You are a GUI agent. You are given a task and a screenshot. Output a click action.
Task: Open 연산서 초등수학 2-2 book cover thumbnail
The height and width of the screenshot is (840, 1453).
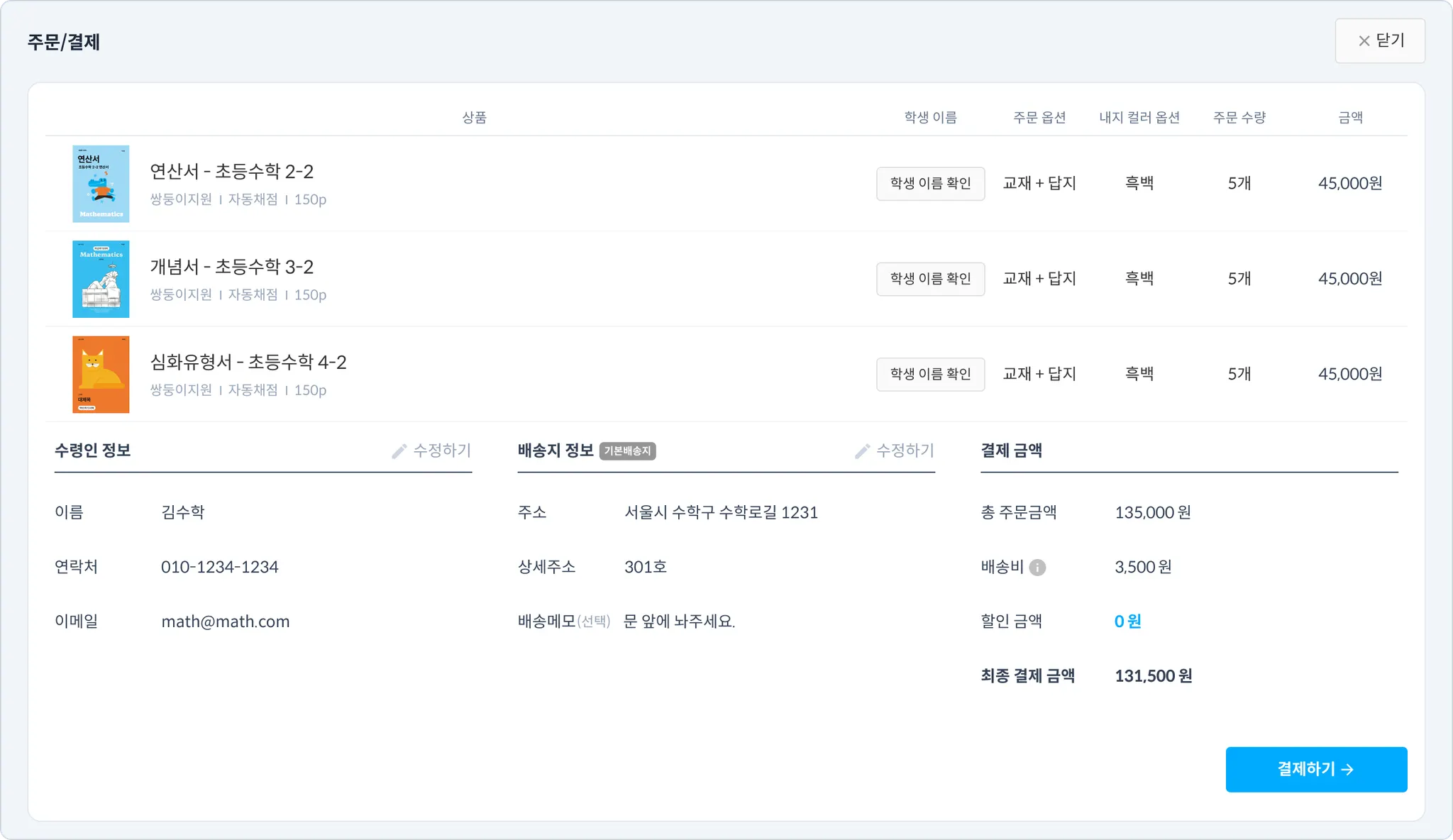click(x=101, y=184)
